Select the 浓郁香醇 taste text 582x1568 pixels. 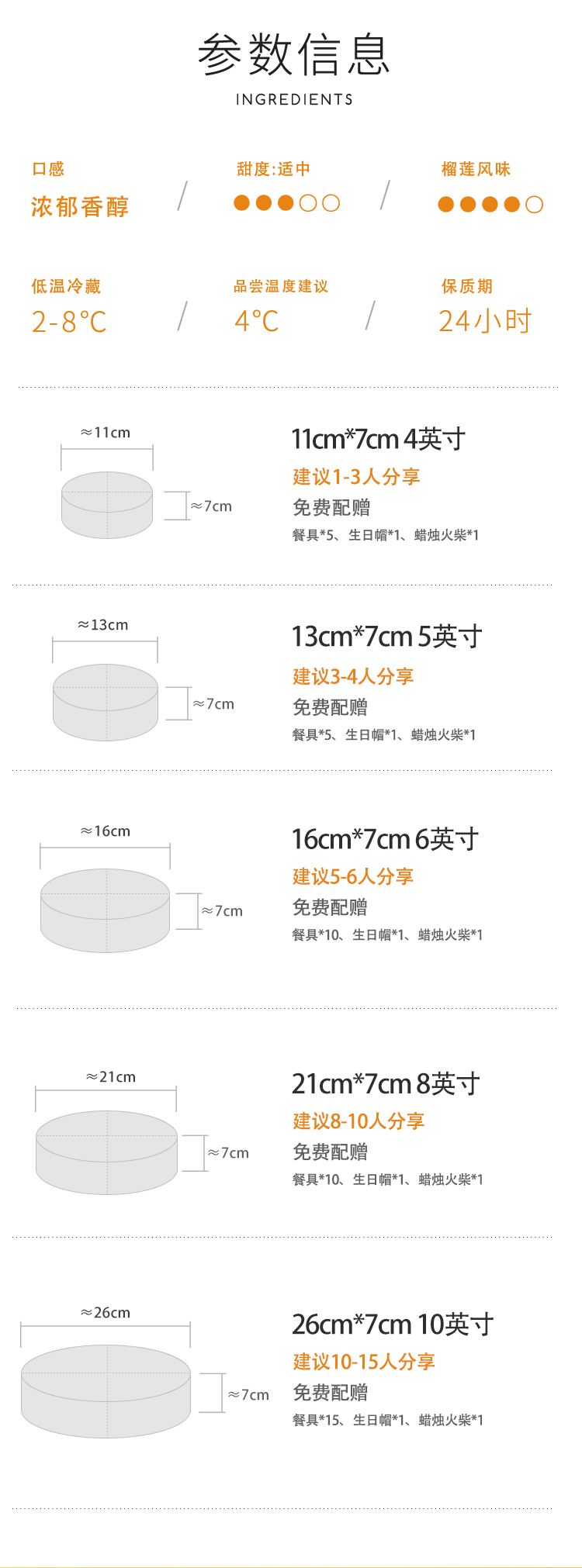tap(80, 207)
